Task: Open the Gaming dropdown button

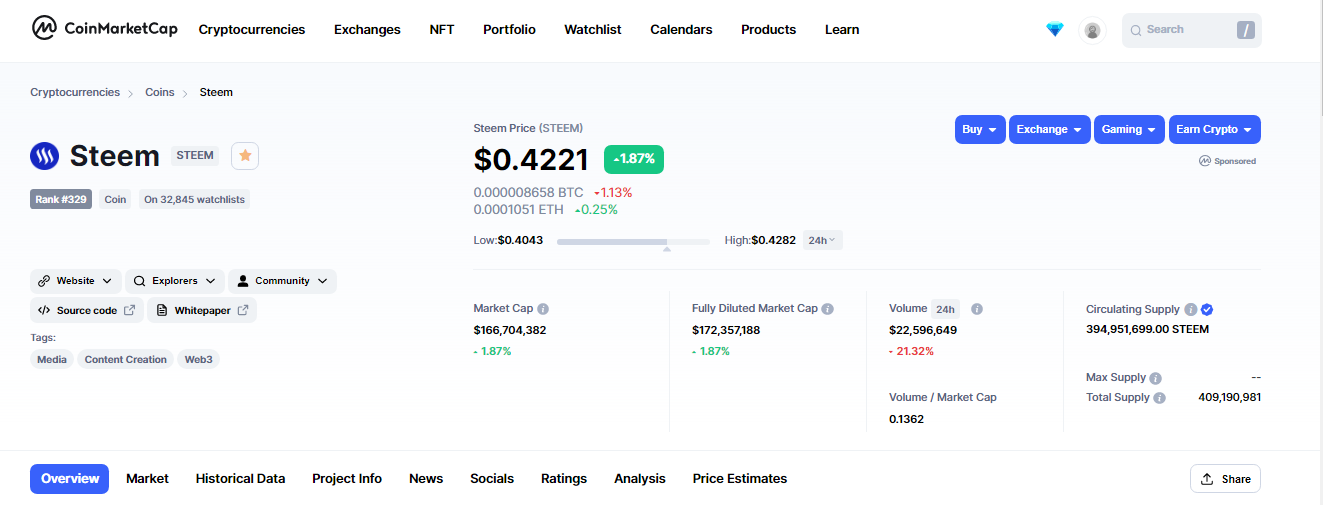Action: [x=1129, y=130]
